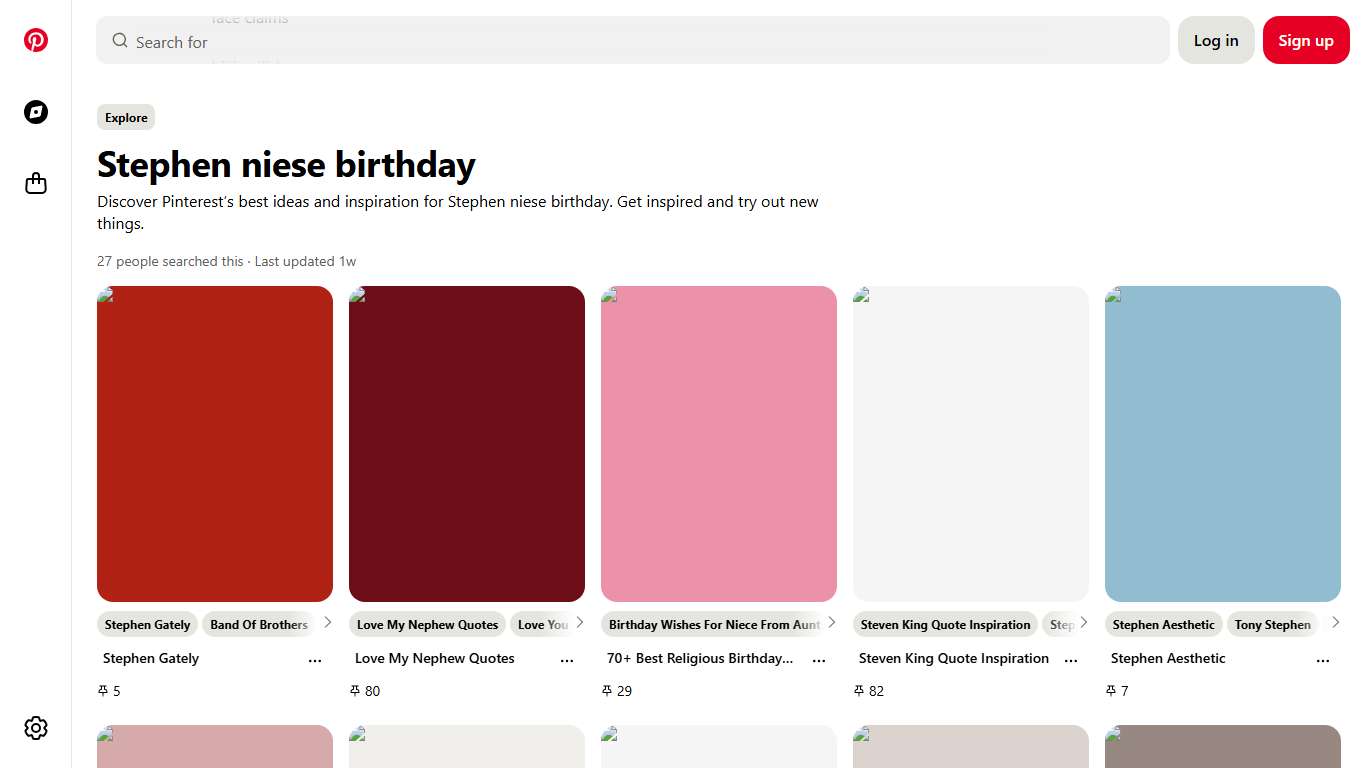Open more options for Stephen Aesthetic
Viewport: 1366px width, 768px height.
(1323, 660)
